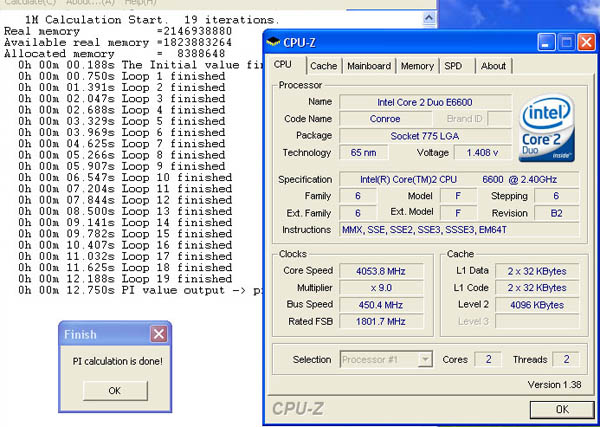Open the SPD tab in CPU-Z

click(453, 66)
